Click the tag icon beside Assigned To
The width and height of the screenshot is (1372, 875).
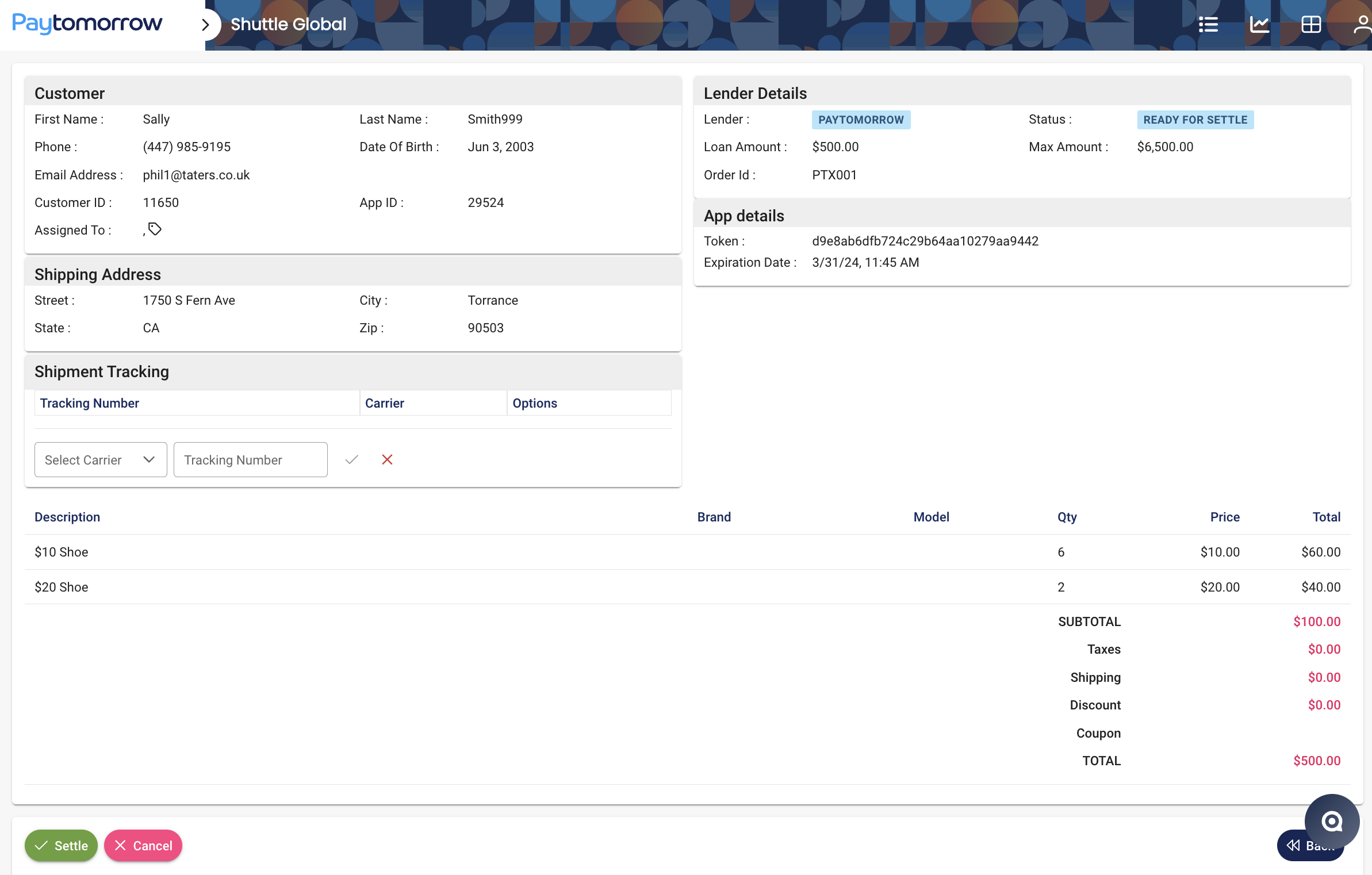(155, 229)
